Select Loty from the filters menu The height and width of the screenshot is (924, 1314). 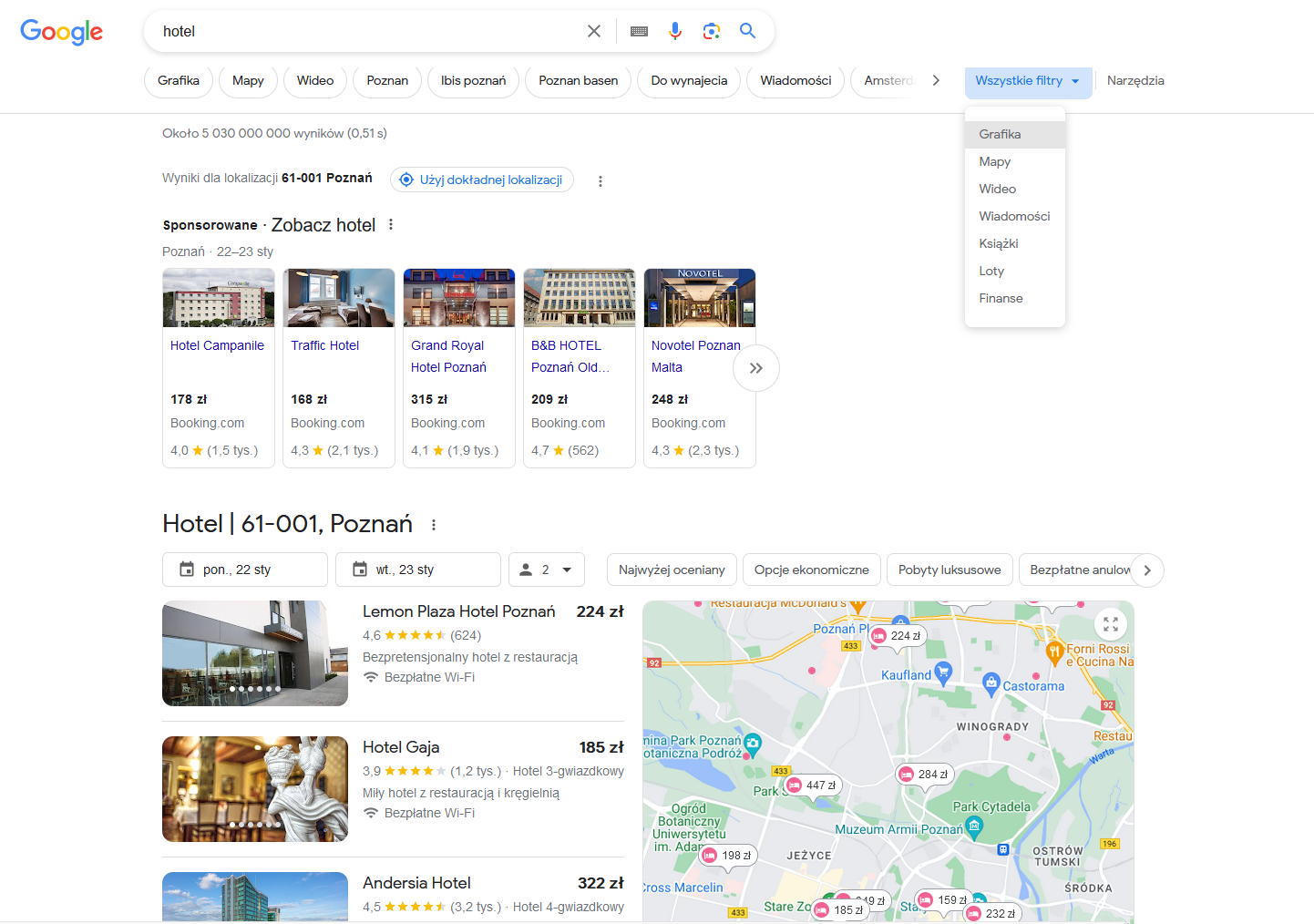[x=991, y=271]
